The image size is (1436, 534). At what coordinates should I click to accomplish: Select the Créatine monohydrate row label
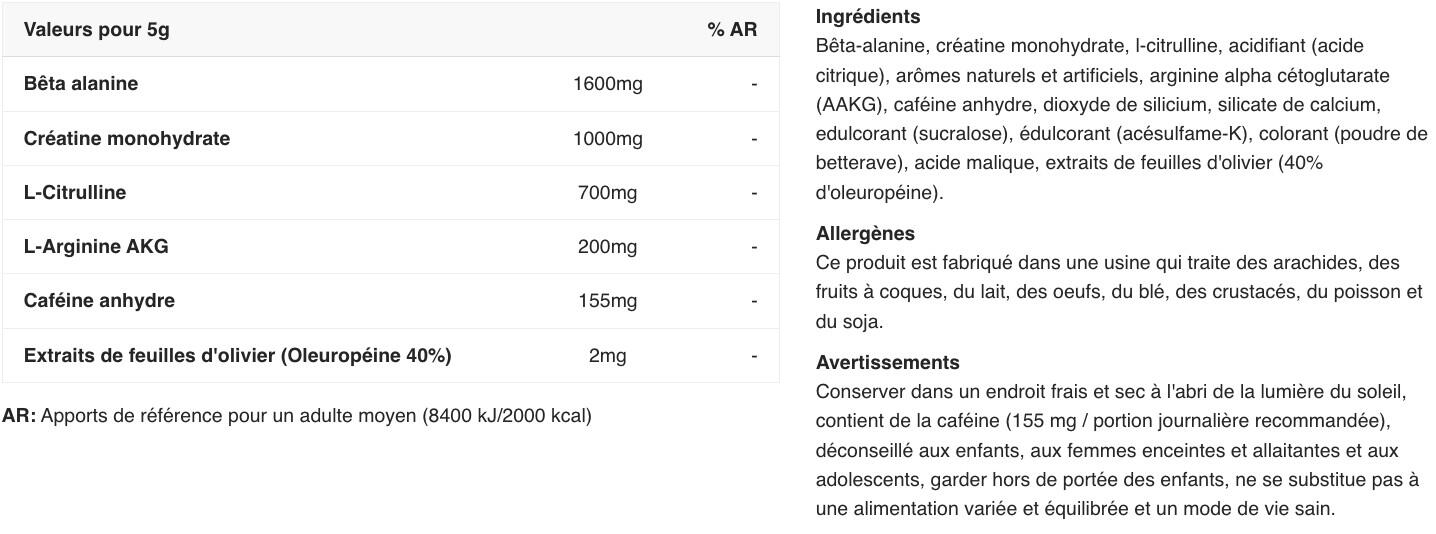(x=127, y=139)
